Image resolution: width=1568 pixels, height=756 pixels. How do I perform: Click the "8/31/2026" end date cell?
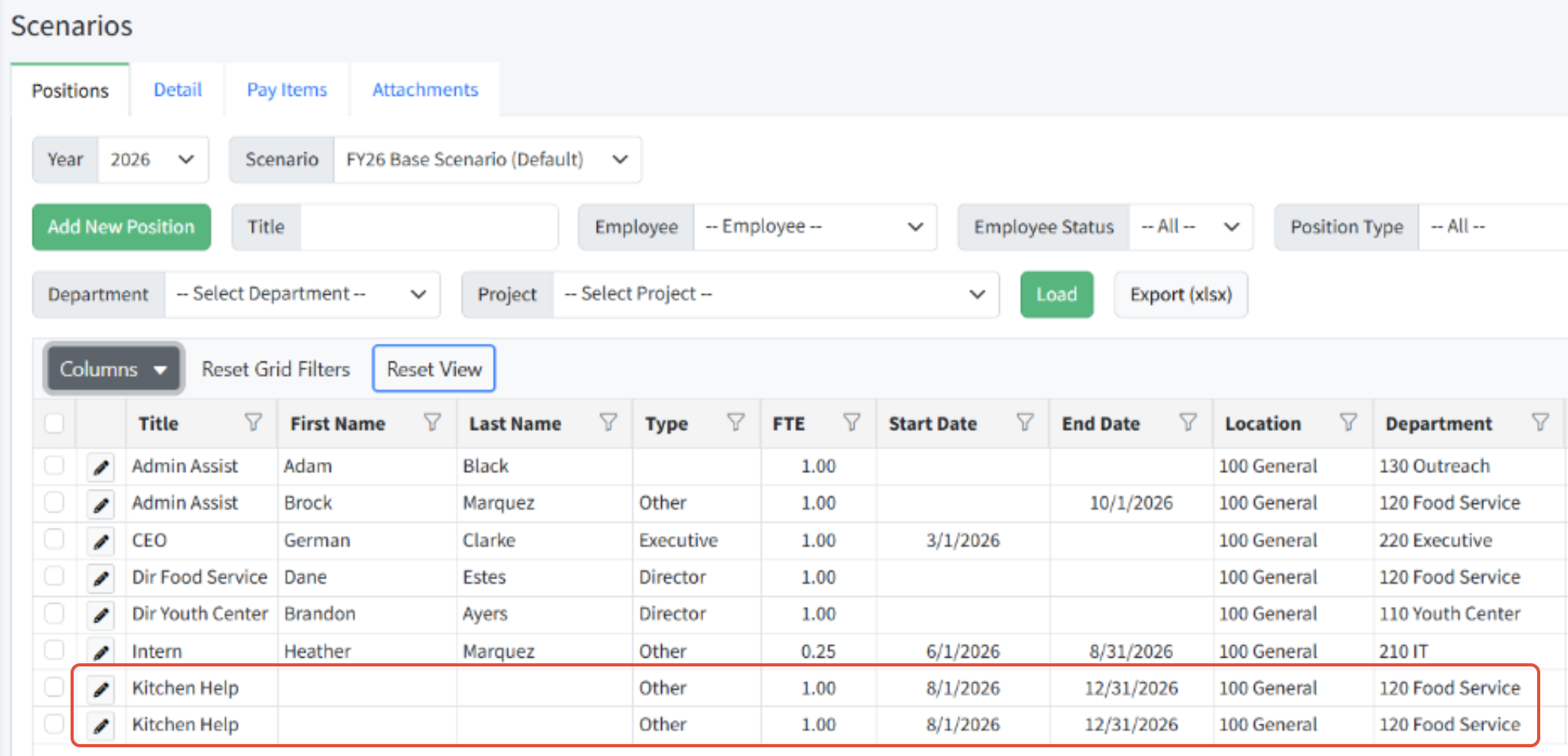[1131, 651]
